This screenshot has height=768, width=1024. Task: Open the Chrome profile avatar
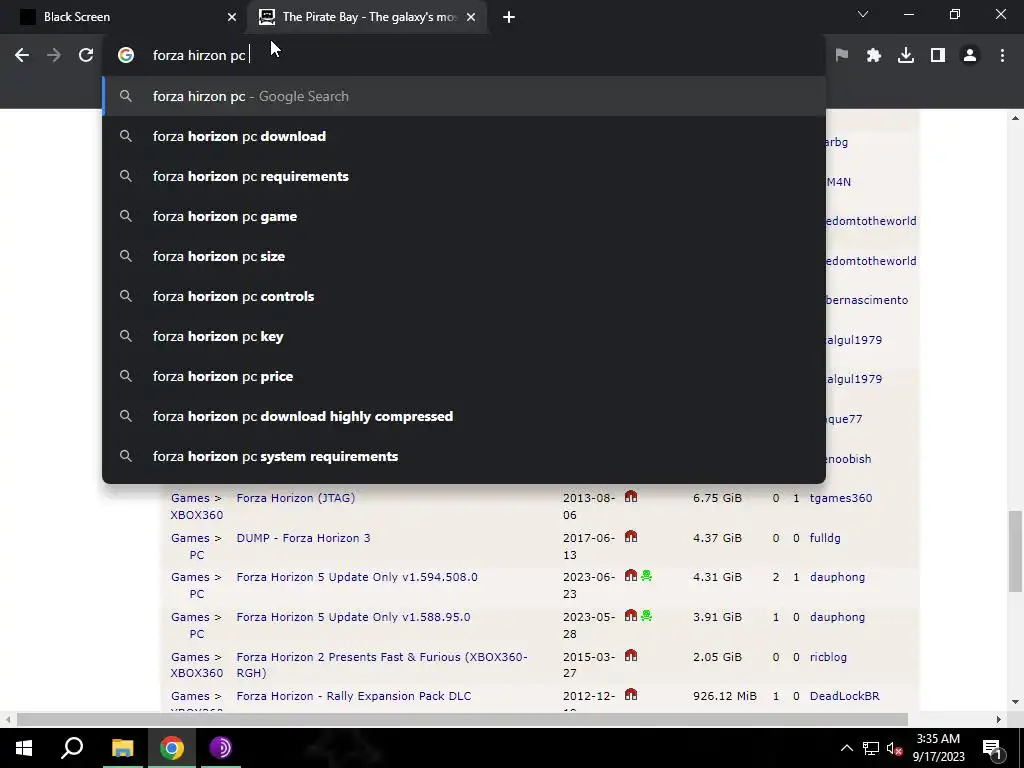coord(970,56)
